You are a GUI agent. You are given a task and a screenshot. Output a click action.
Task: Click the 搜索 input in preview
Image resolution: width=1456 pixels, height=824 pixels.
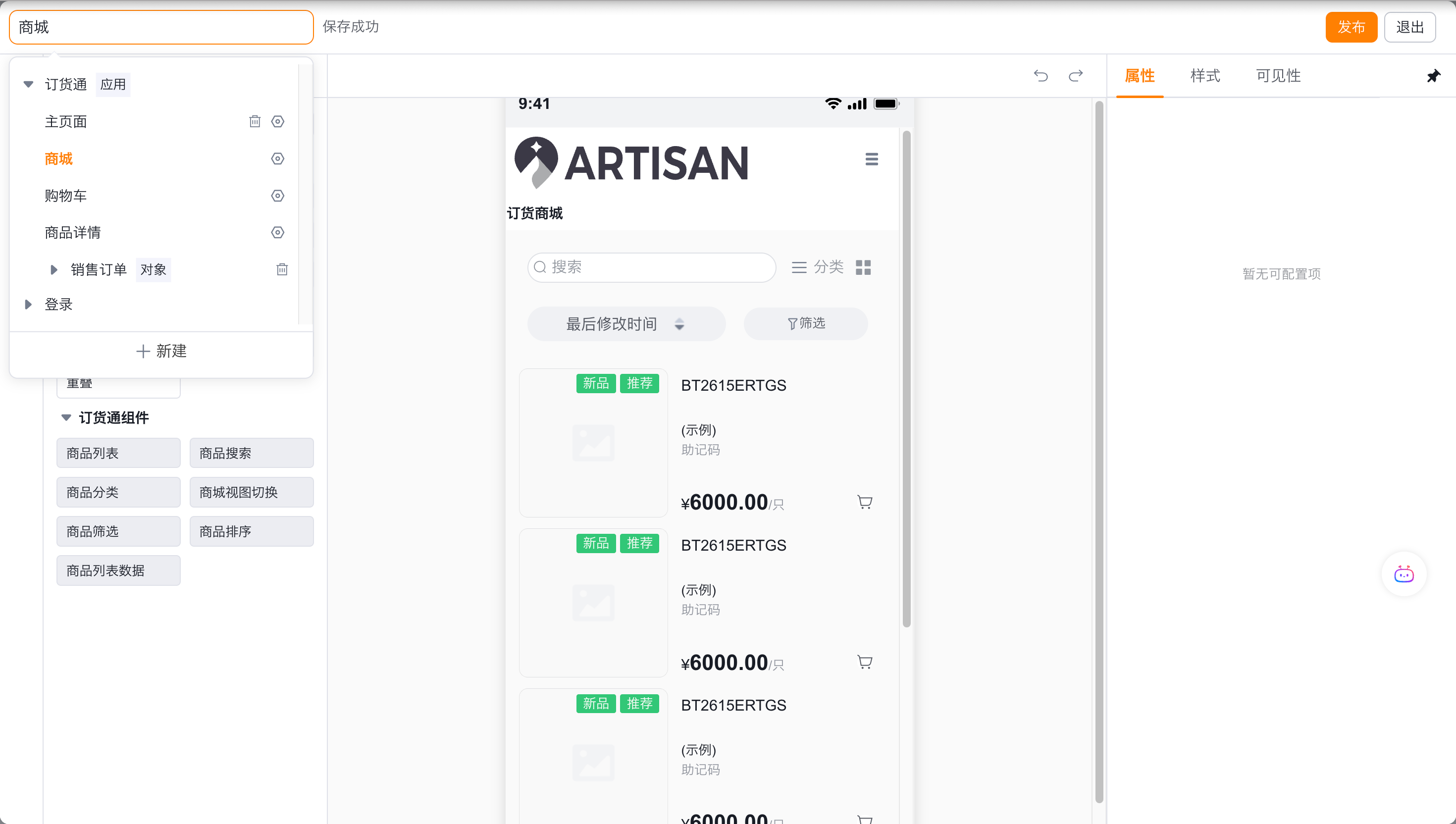point(651,267)
